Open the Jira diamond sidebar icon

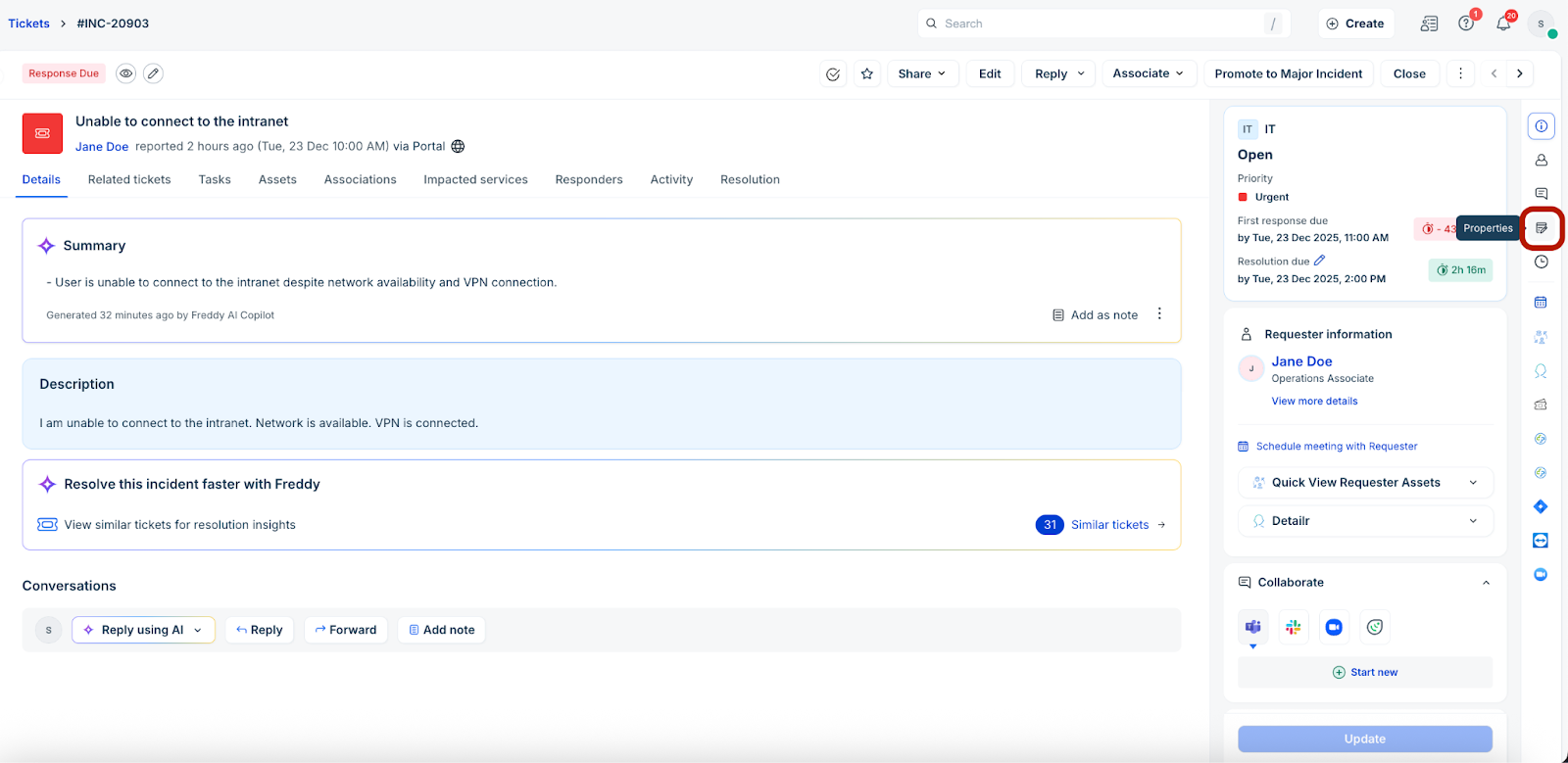[1541, 506]
